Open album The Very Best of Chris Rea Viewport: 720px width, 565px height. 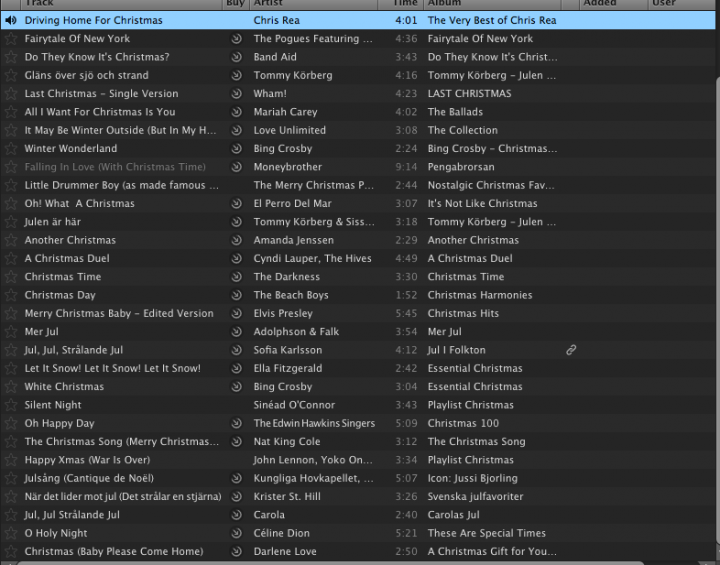point(492,20)
